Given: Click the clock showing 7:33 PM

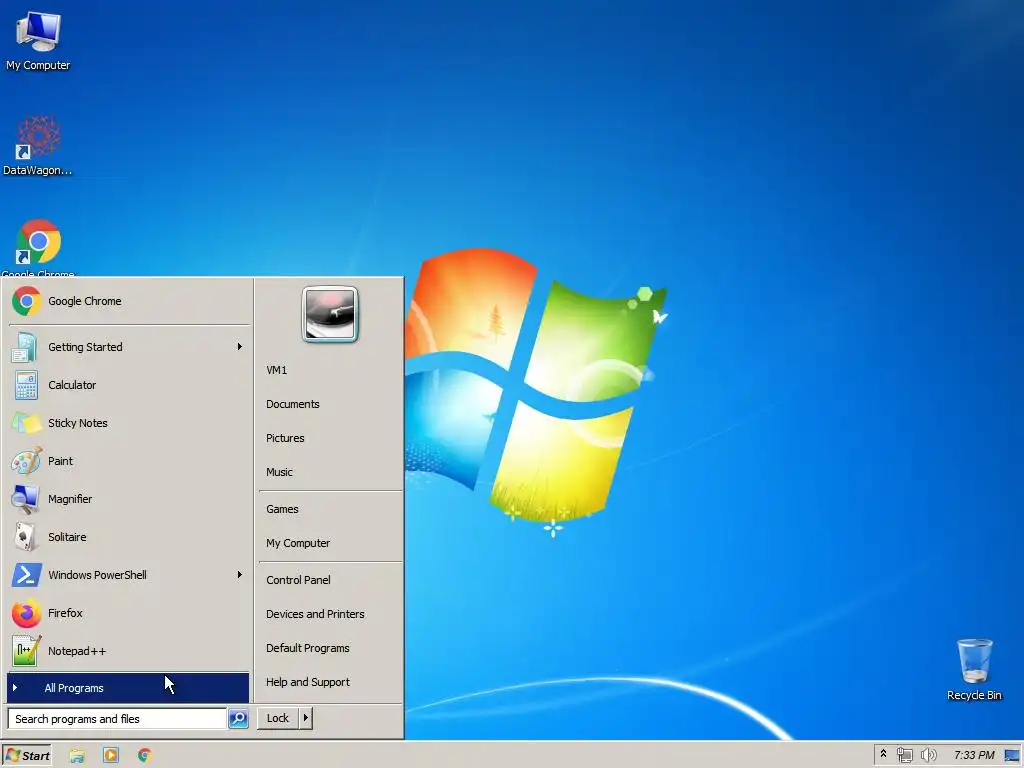Looking at the screenshot, I should (974, 756).
